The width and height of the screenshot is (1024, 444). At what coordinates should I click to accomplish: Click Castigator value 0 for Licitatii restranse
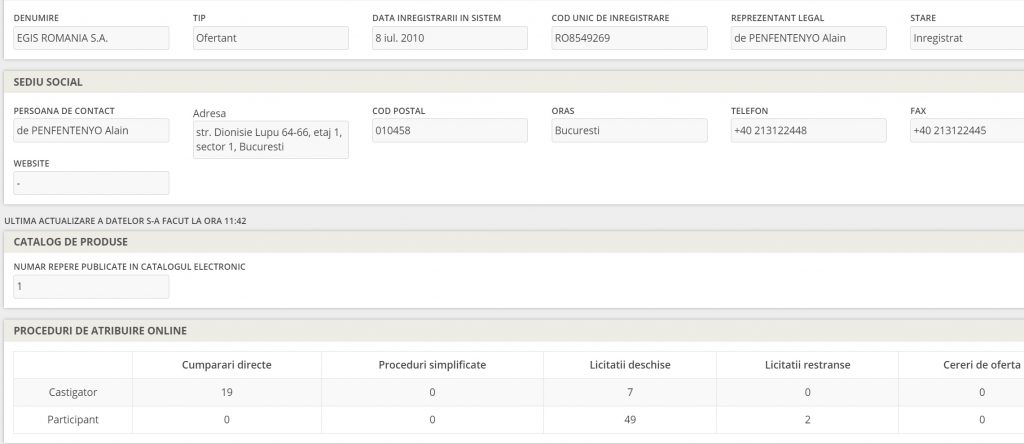tap(807, 392)
